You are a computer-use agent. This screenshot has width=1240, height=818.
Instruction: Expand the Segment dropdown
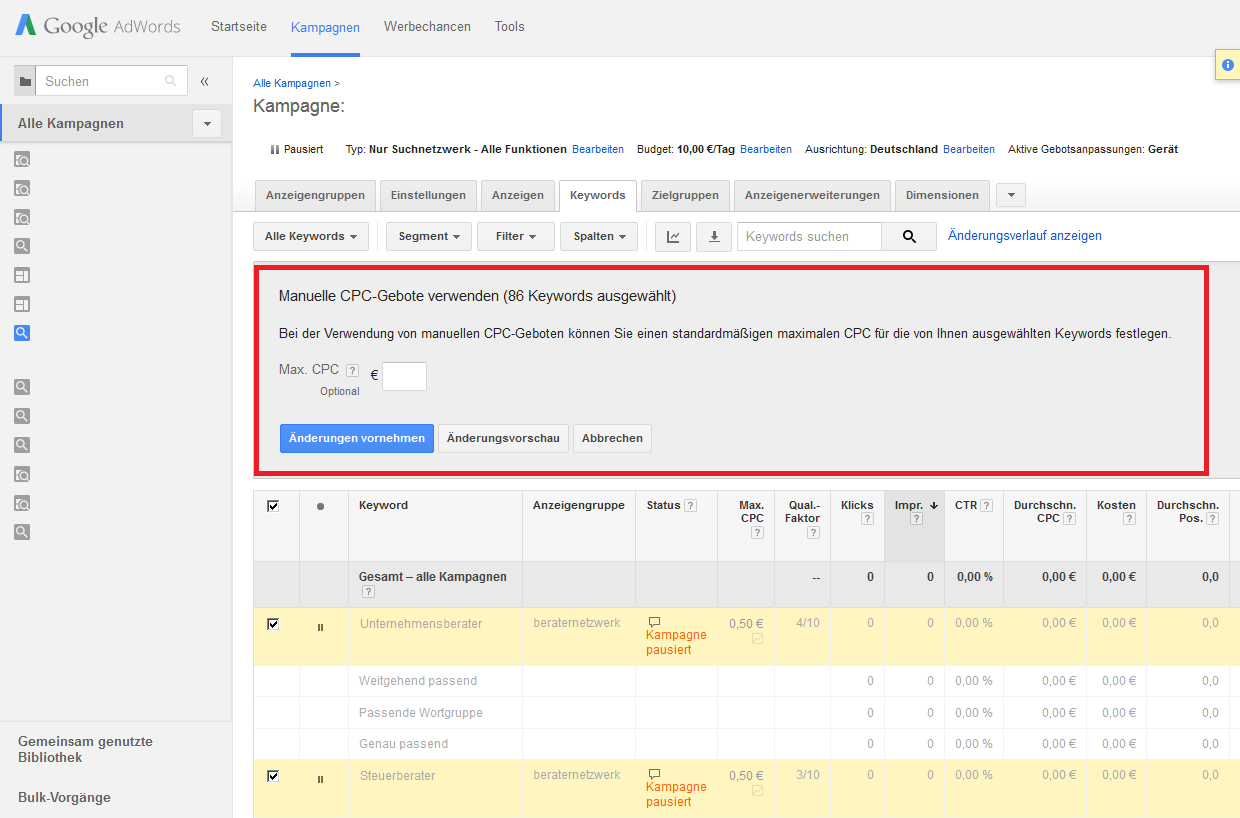point(429,237)
